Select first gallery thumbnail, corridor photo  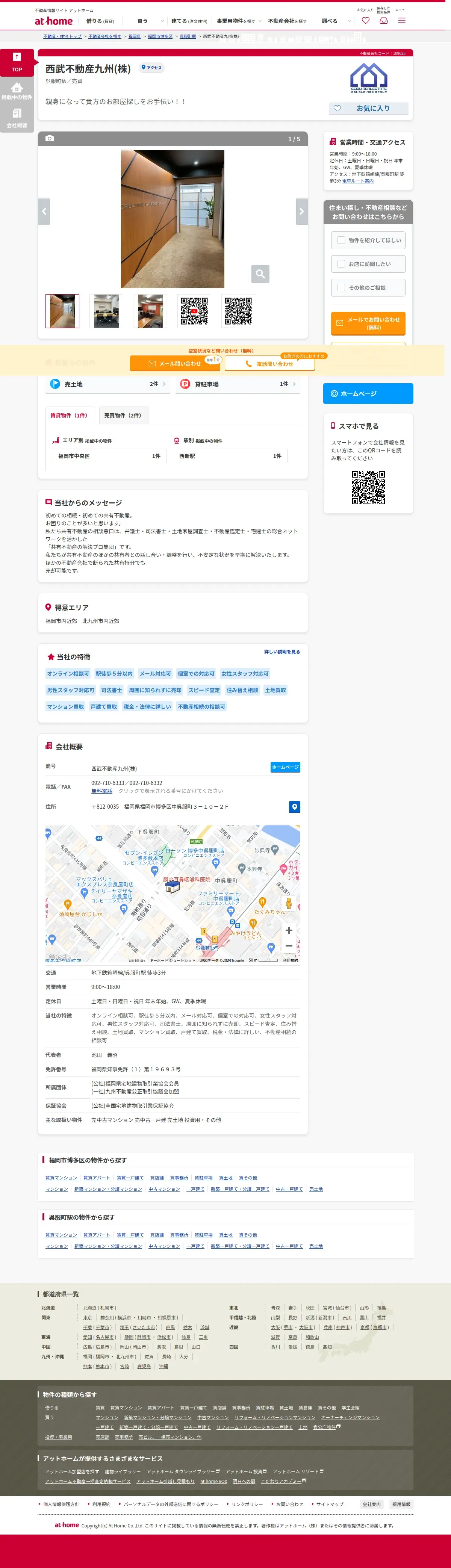(x=63, y=311)
